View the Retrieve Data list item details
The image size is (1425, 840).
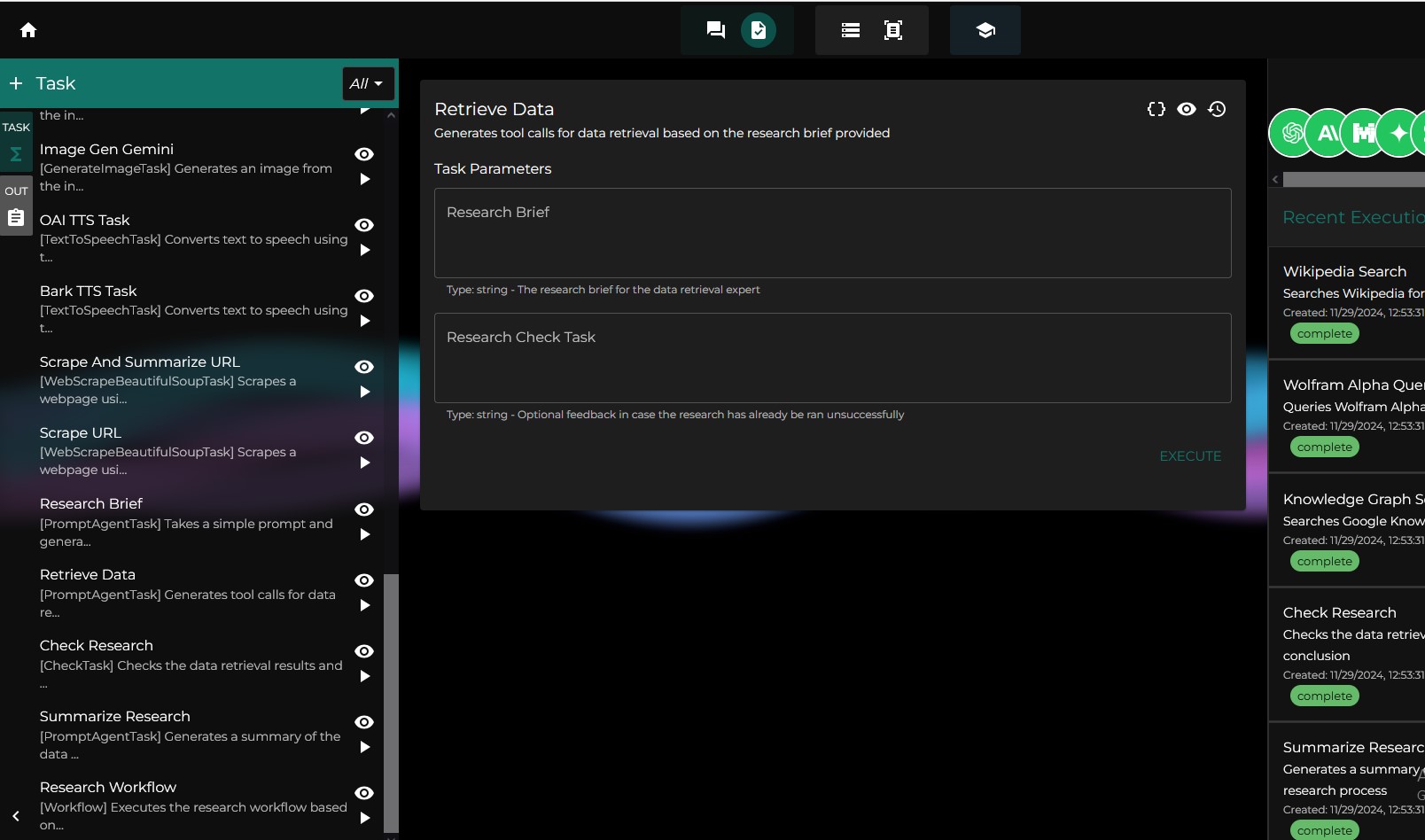click(x=364, y=580)
